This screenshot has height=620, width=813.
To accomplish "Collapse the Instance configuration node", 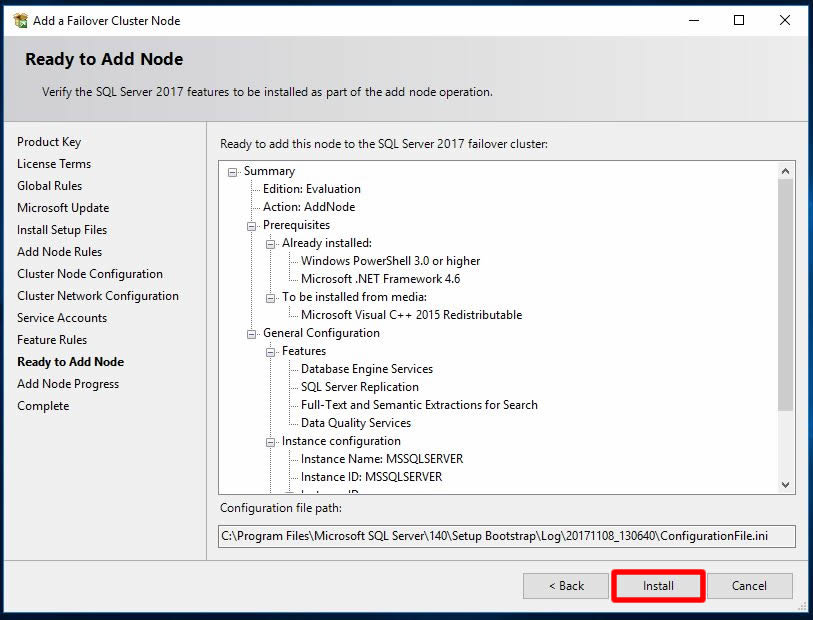I will [x=271, y=442].
